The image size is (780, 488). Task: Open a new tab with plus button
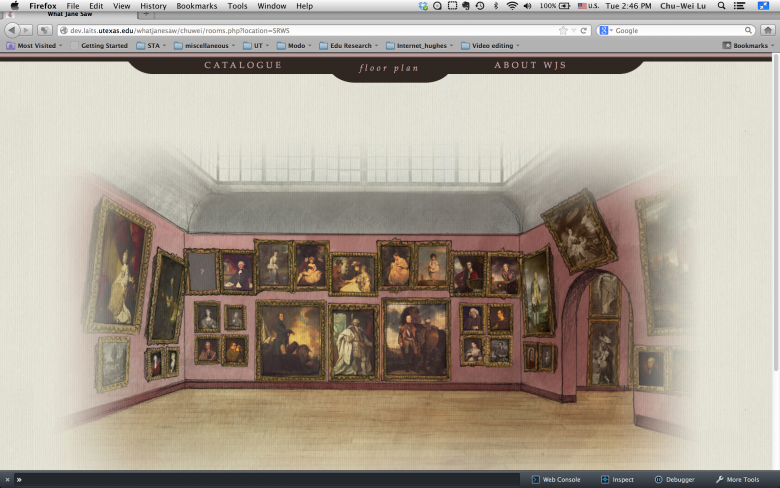pyautogui.click(x=146, y=14)
